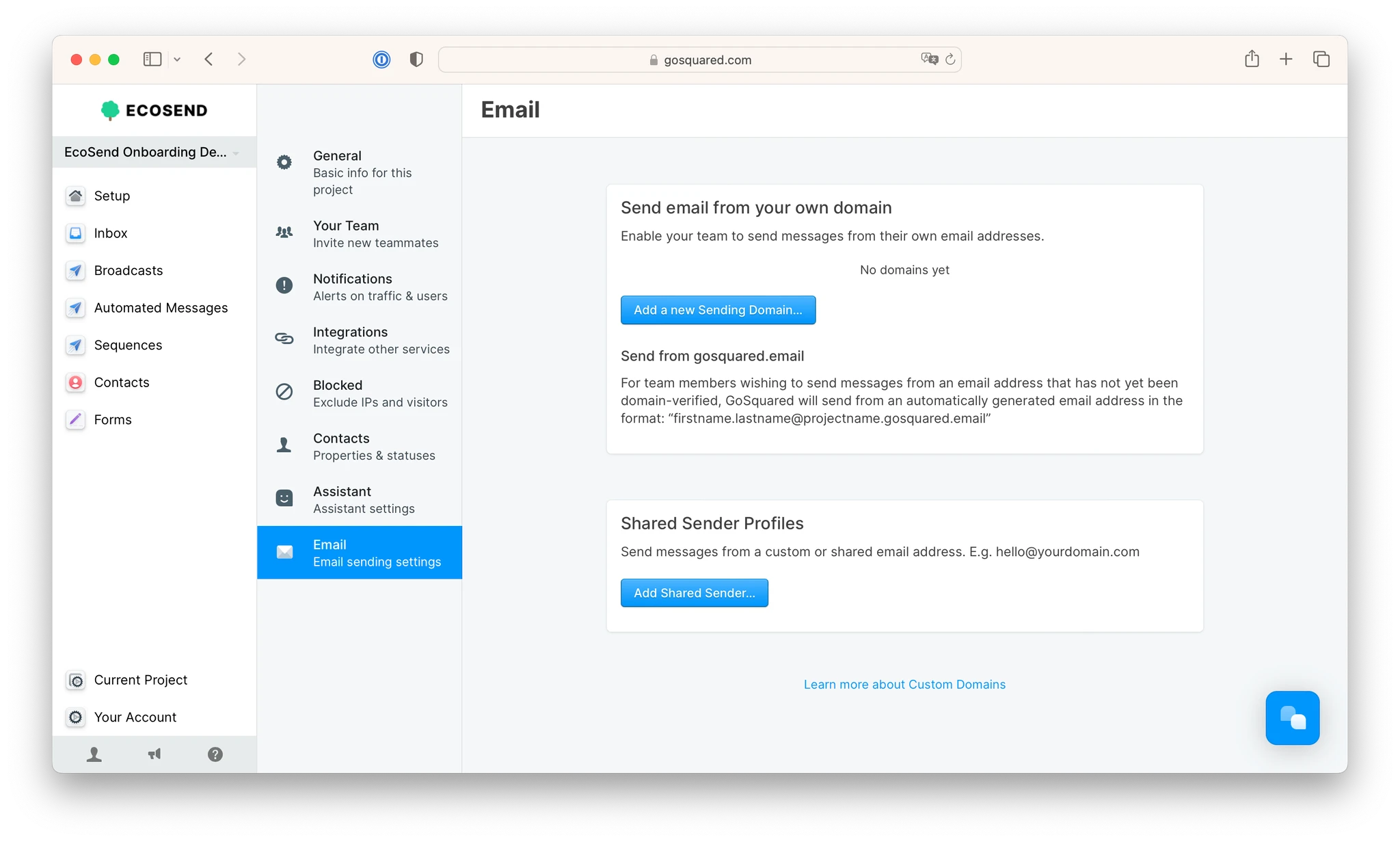
Task: Click the user profile icon in bottom bar
Action: point(94,754)
